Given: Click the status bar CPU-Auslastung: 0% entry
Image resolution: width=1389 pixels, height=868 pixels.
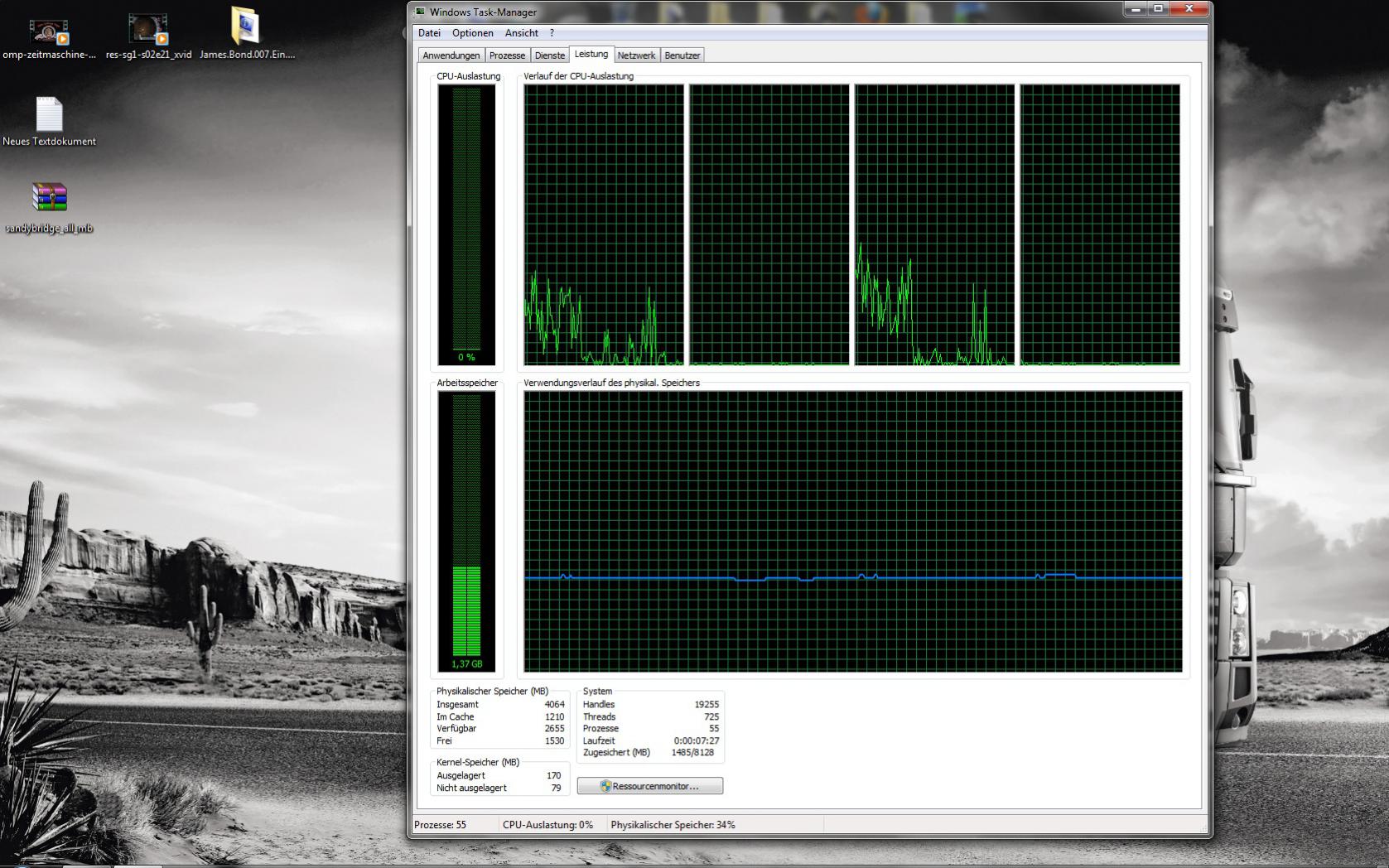Looking at the screenshot, I should (547, 825).
